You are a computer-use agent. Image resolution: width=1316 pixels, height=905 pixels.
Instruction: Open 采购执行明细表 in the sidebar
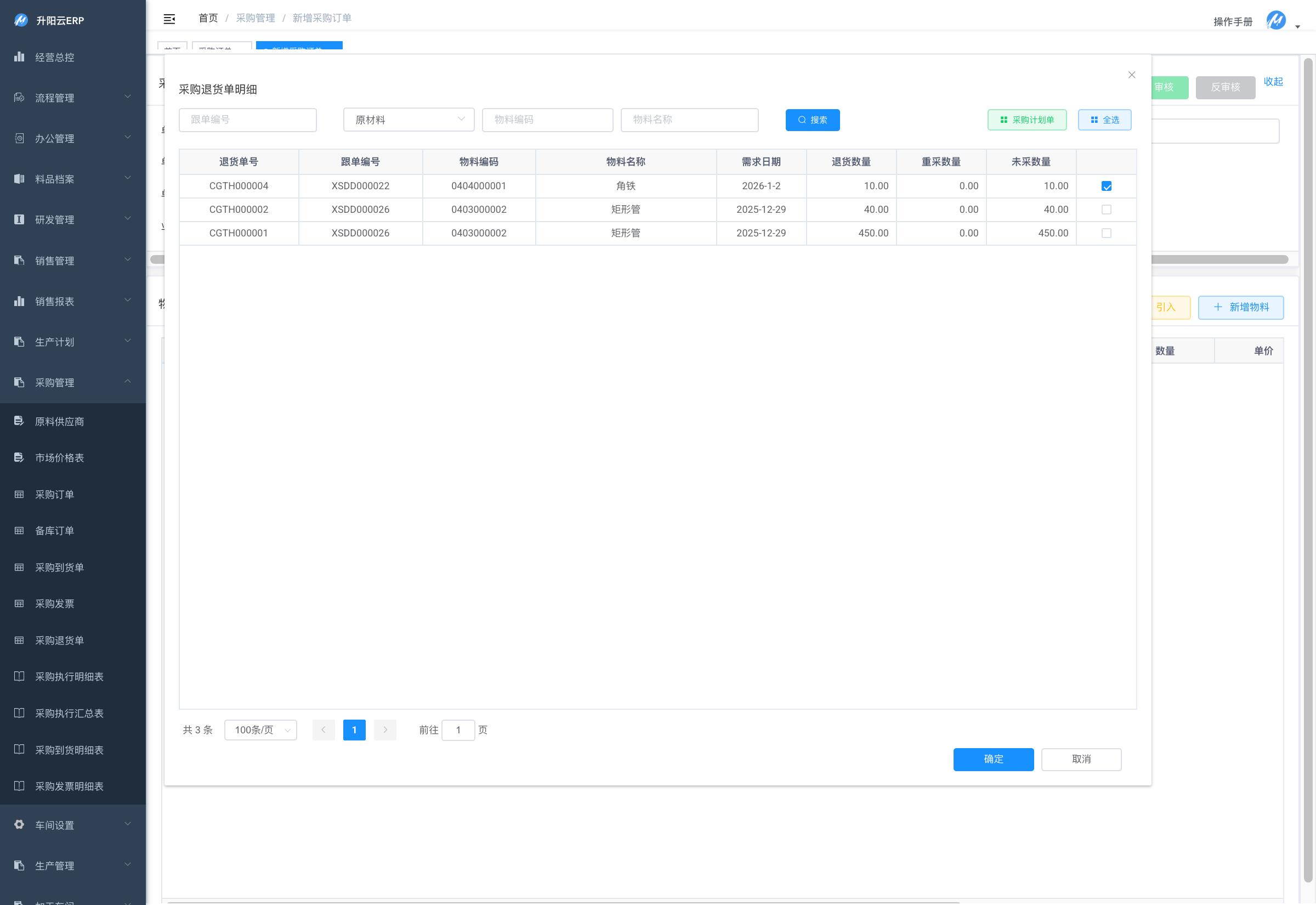pyautogui.click(x=69, y=676)
